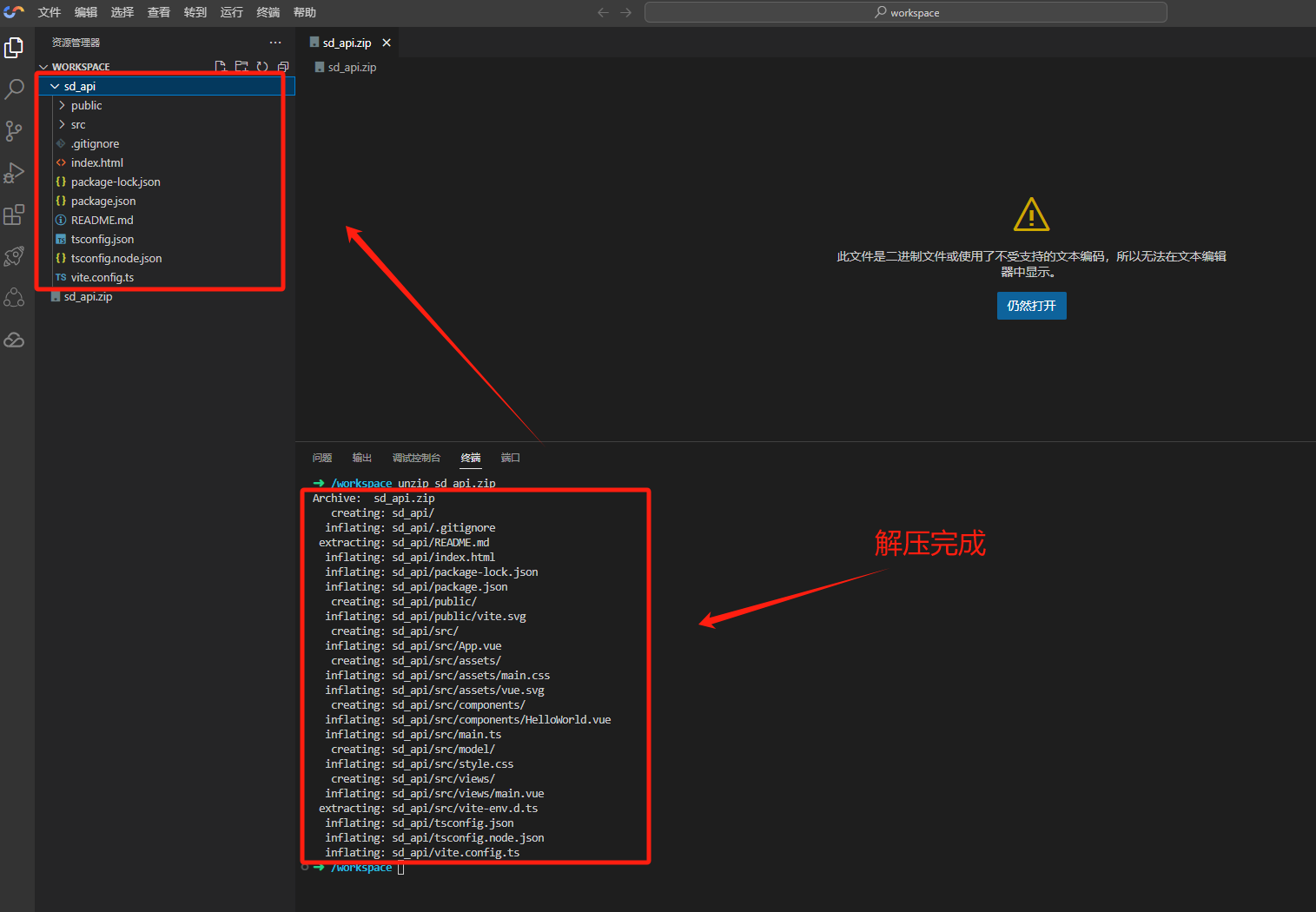Refresh the explorer file tree

pos(262,67)
